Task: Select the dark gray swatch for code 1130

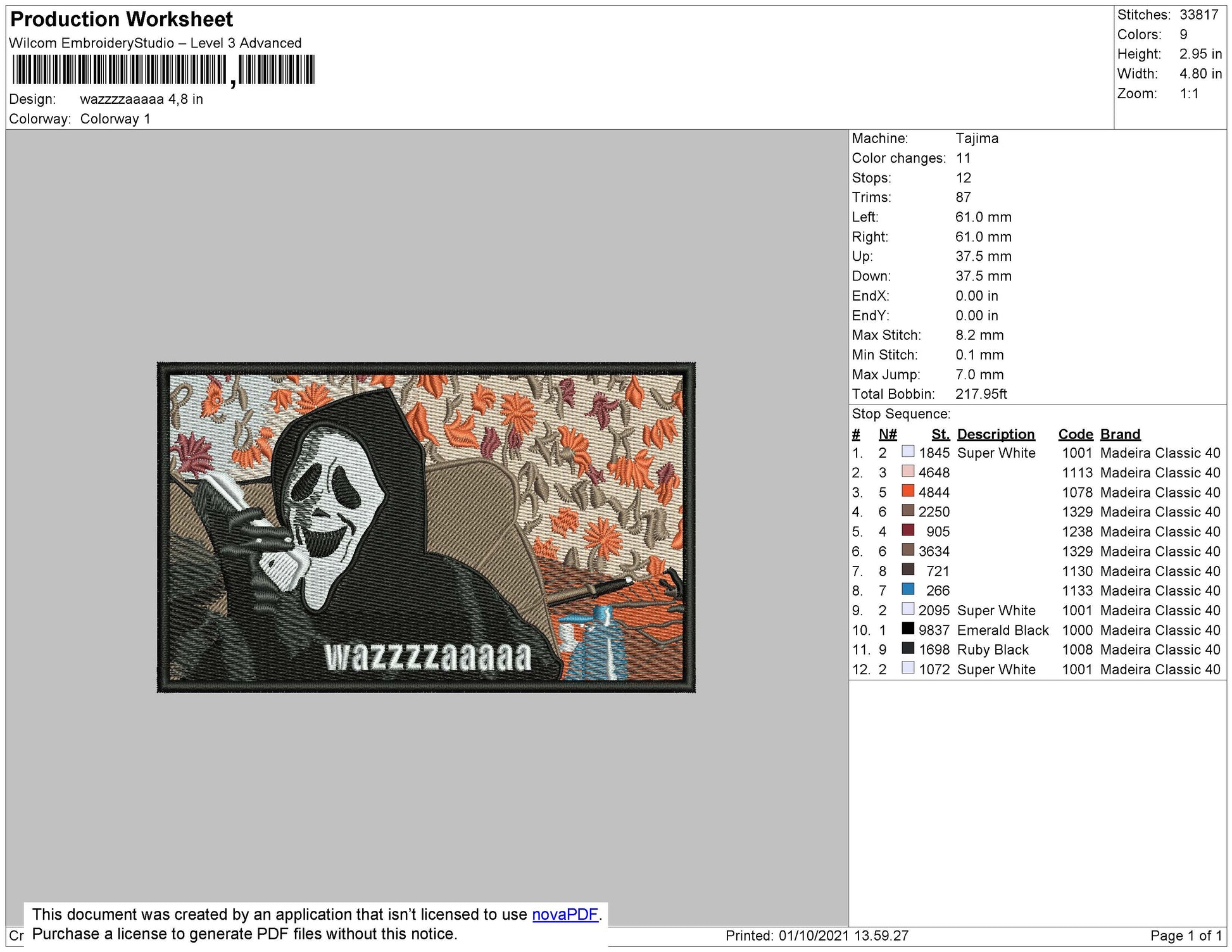Action: tap(908, 570)
